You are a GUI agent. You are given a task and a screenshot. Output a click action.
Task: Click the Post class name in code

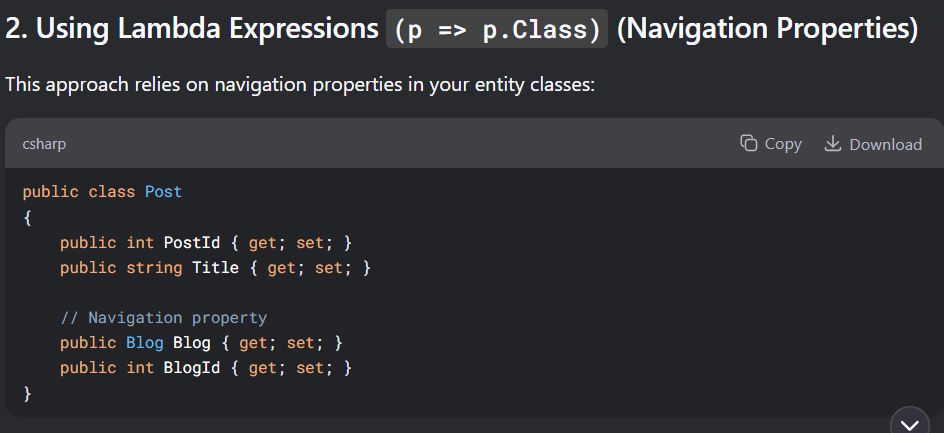tap(163, 192)
